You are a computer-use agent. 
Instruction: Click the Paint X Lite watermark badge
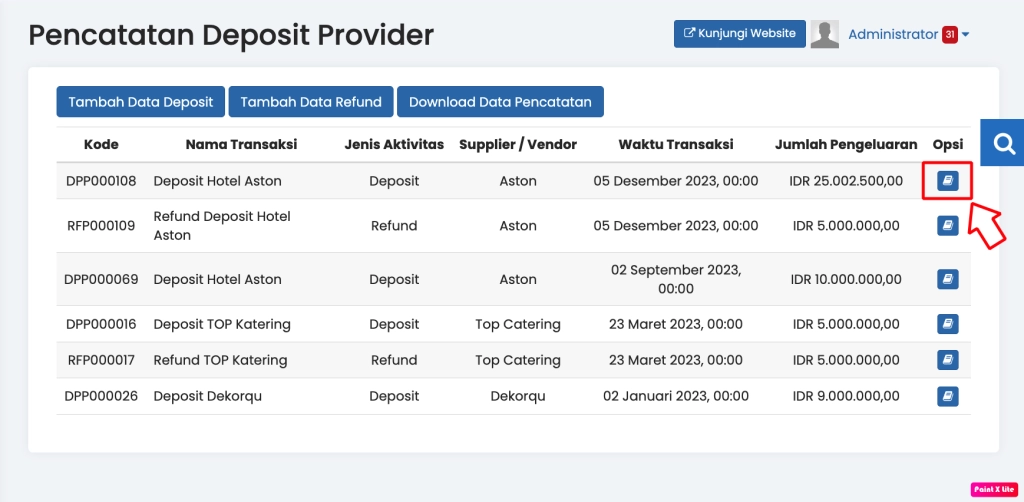pos(992,489)
